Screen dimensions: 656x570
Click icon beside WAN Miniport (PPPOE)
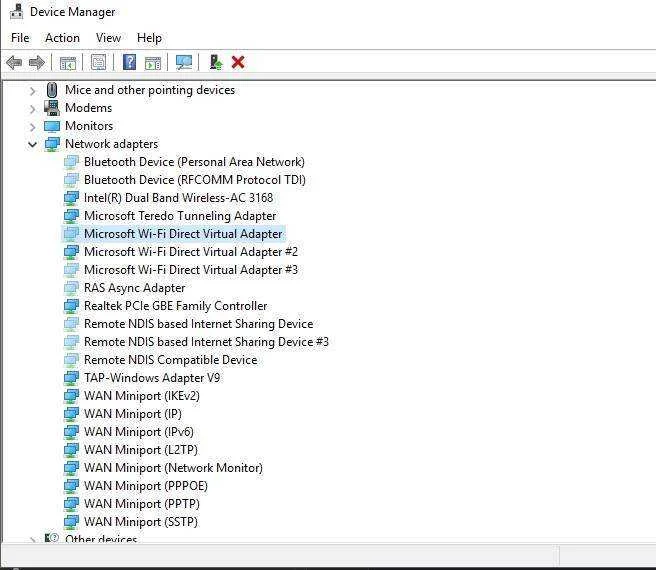click(x=72, y=486)
